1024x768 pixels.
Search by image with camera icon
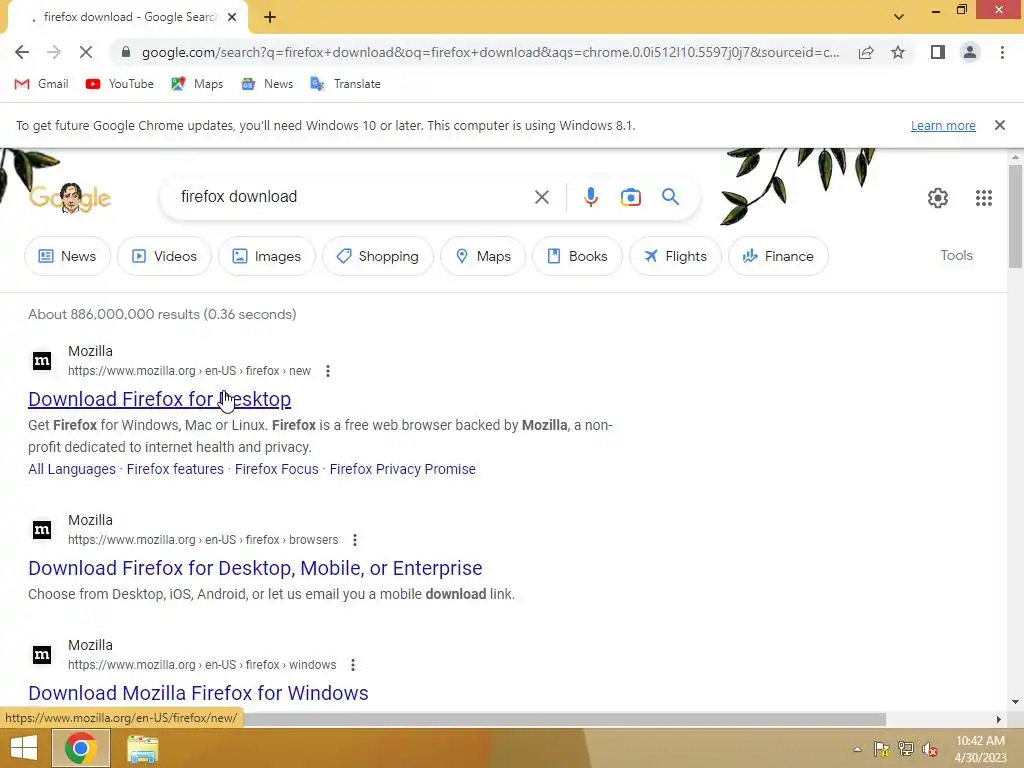[x=630, y=197]
